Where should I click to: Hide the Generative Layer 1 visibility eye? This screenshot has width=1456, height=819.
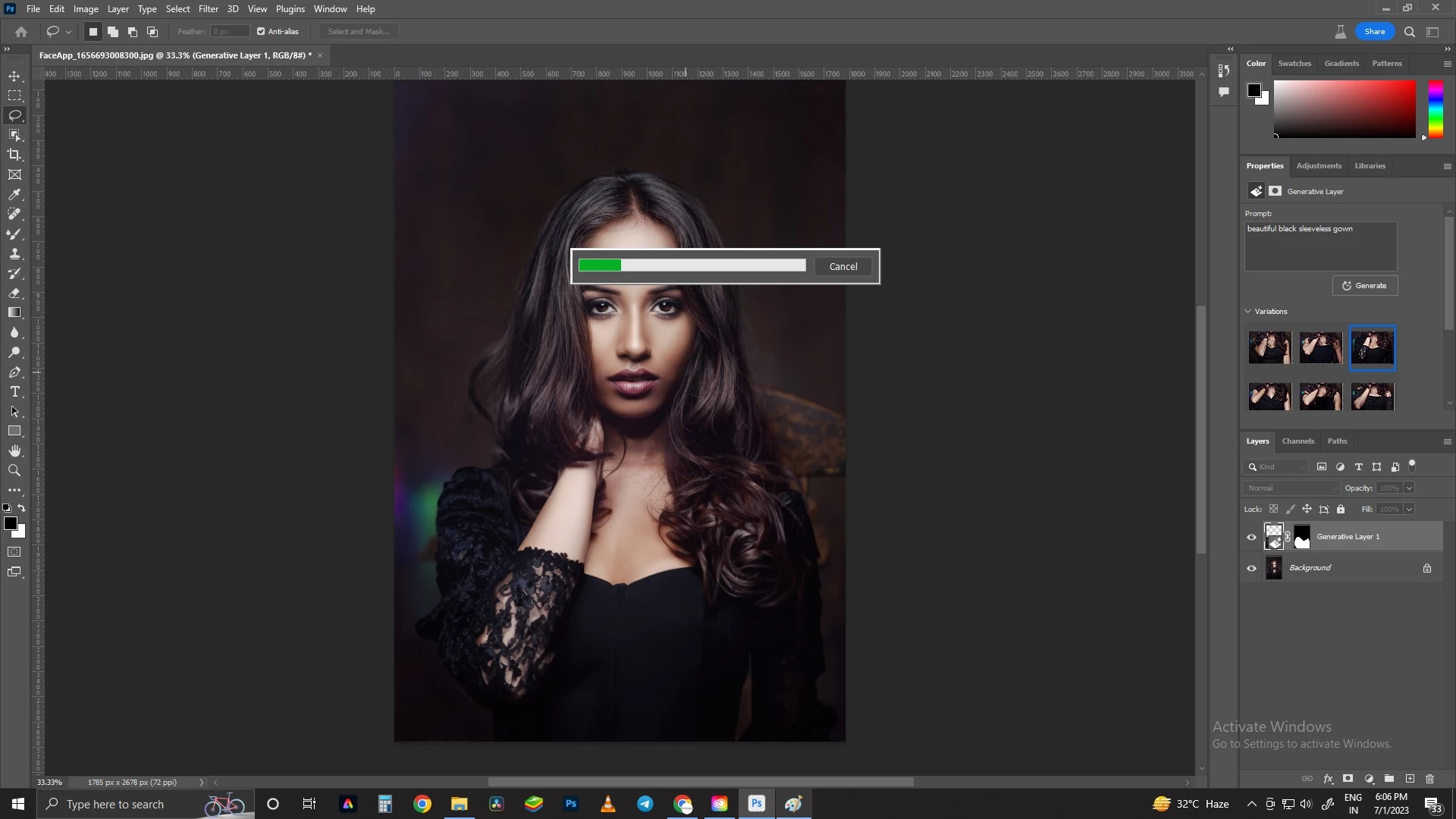point(1251,537)
